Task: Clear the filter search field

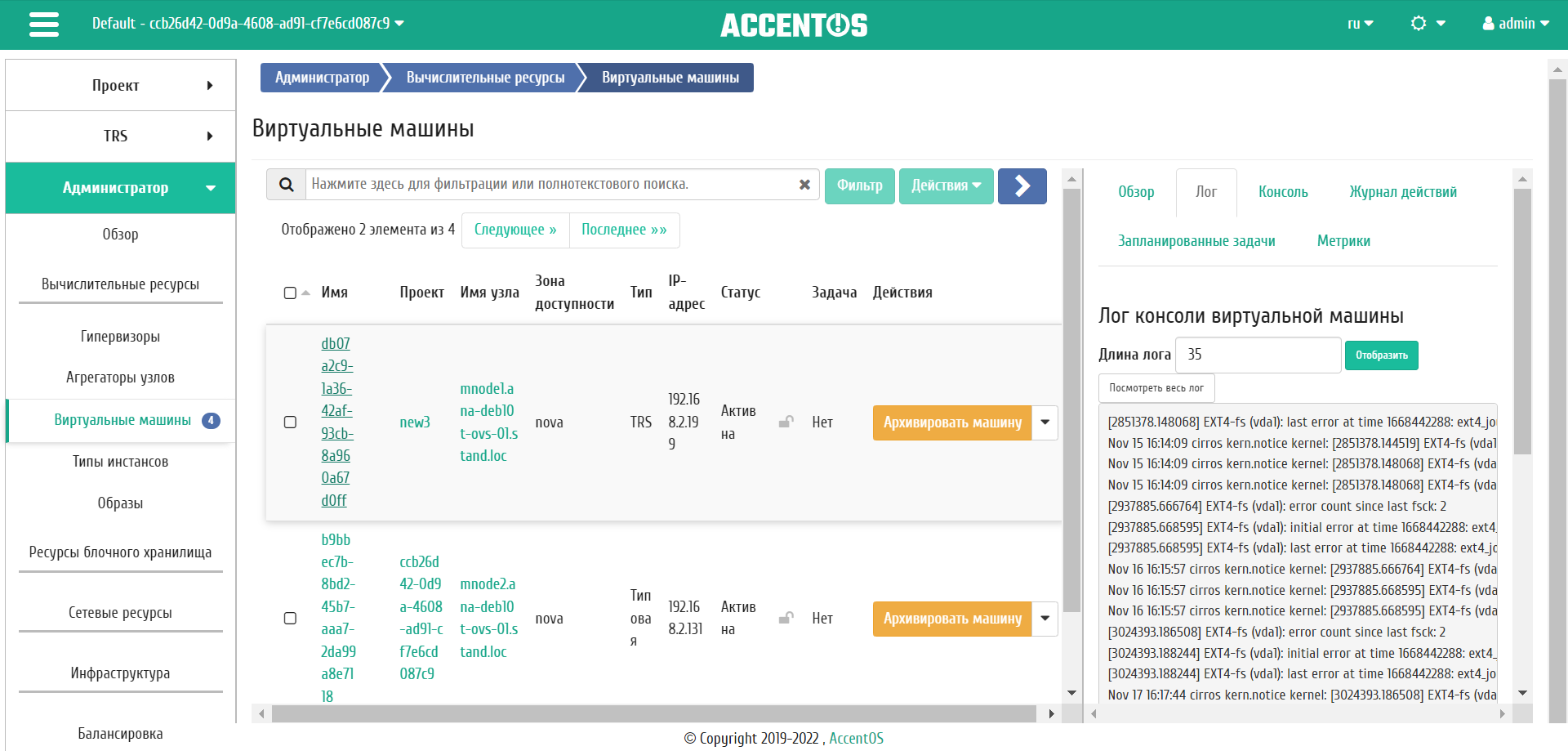Action: click(x=804, y=185)
